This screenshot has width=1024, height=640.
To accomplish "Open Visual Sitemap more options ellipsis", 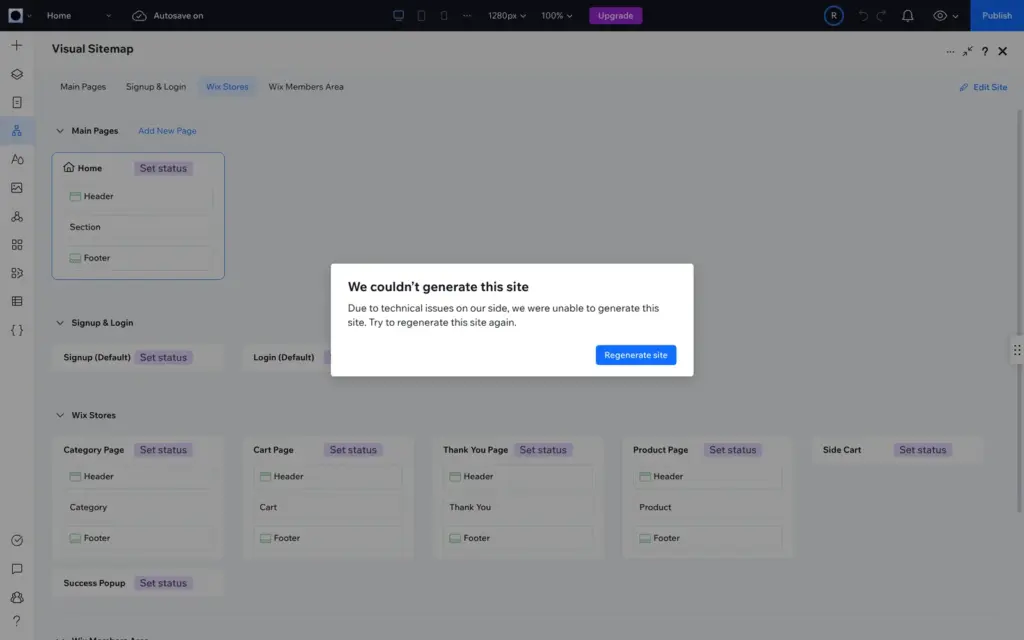I will coord(950,52).
